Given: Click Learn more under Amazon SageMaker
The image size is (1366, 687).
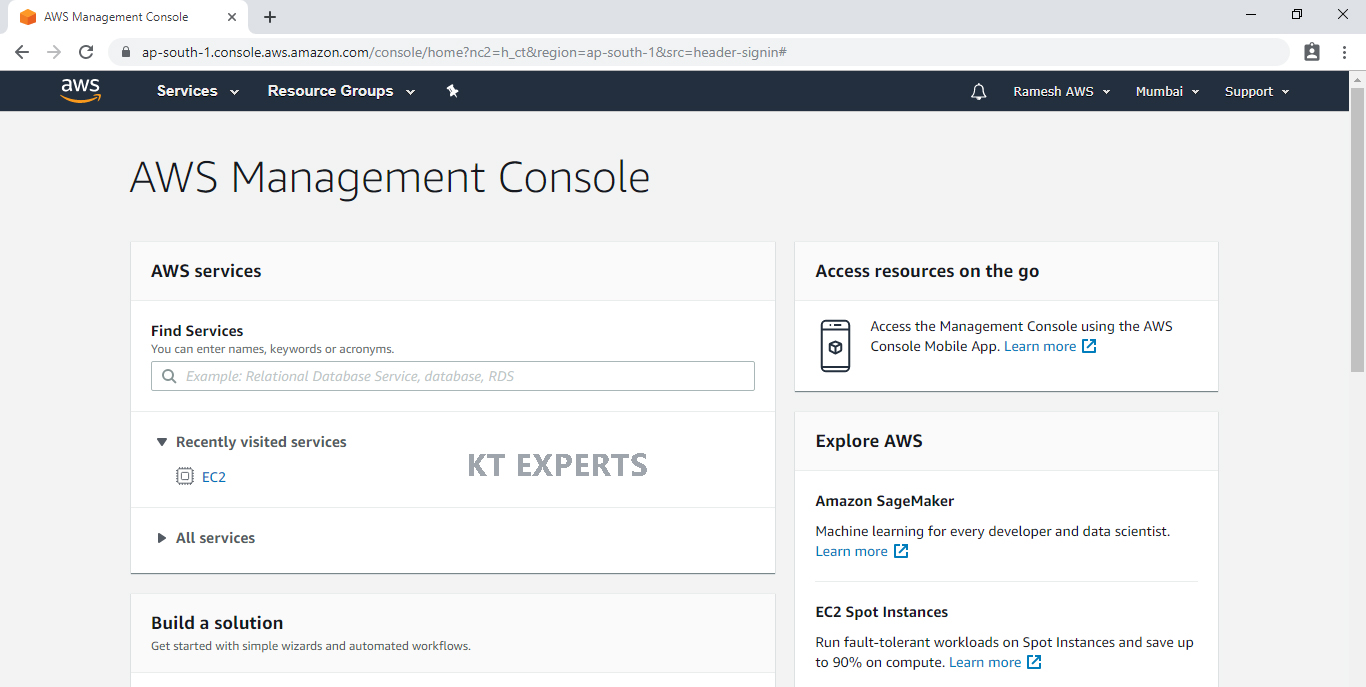Looking at the screenshot, I should click(x=852, y=551).
